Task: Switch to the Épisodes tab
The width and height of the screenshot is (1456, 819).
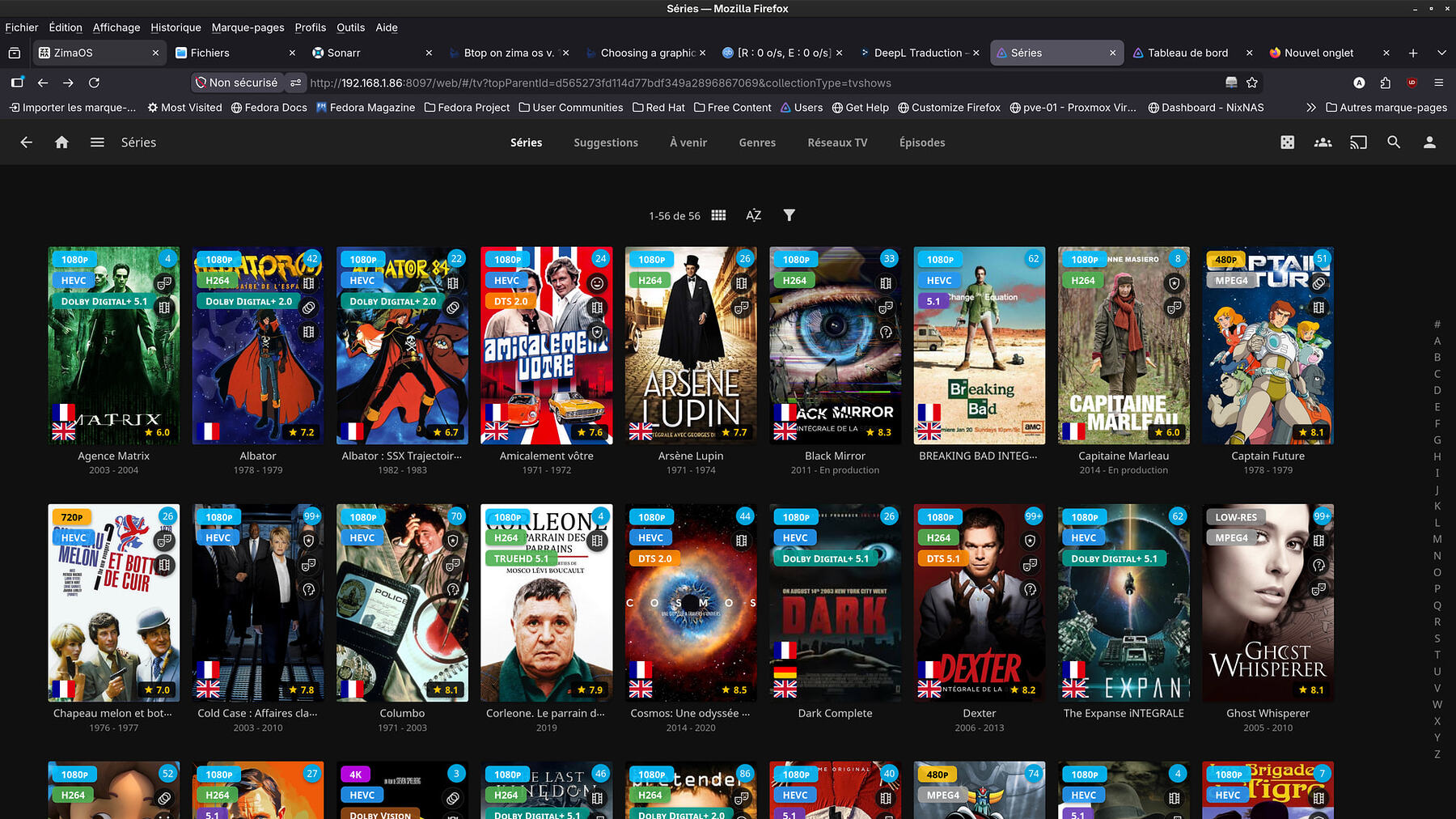Action: tap(922, 142)
